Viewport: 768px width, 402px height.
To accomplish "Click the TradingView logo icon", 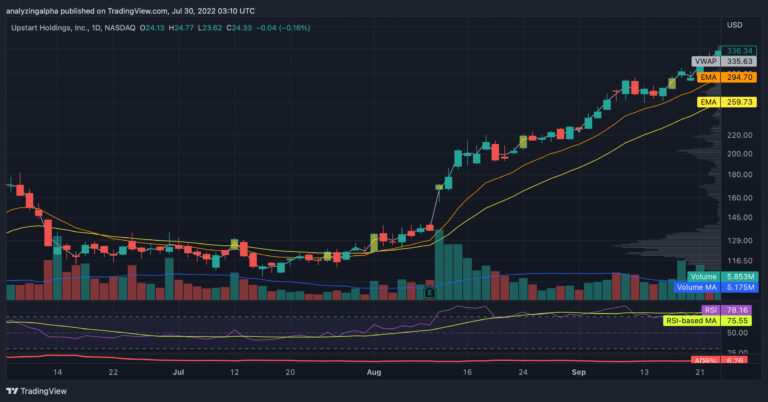I will tap(13, 391).
